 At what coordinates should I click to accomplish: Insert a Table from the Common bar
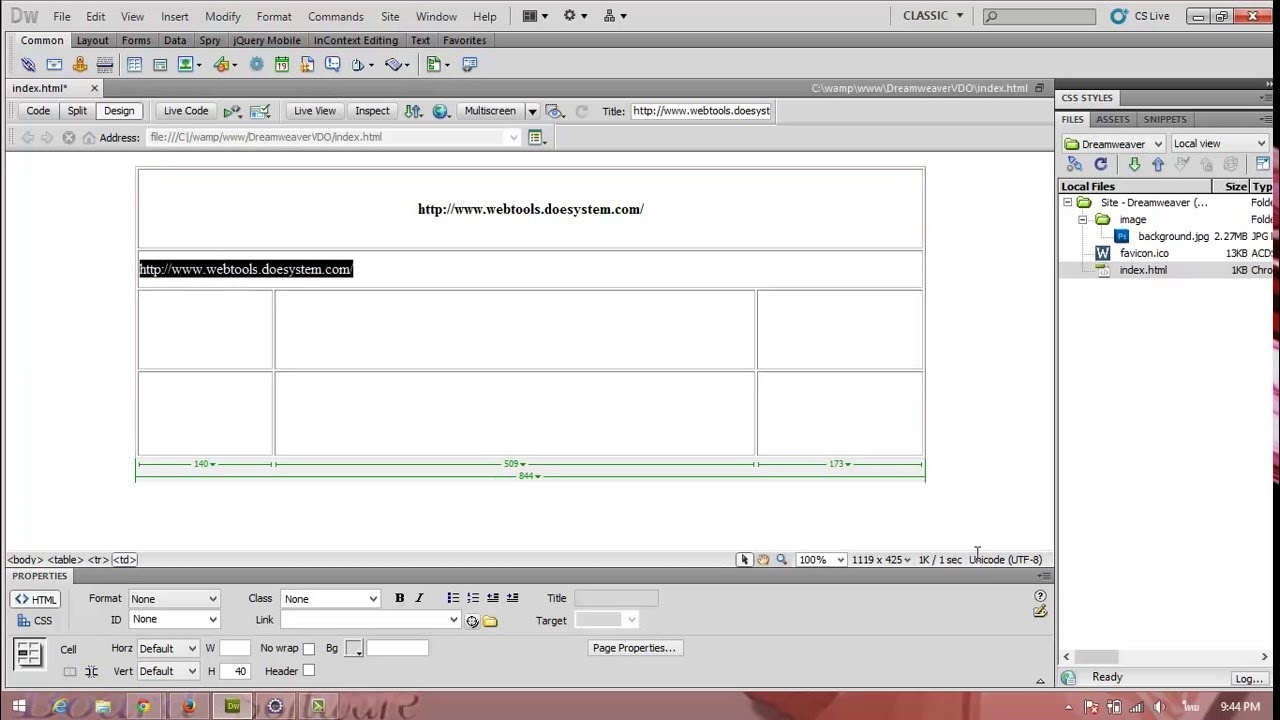click(134, 64)
